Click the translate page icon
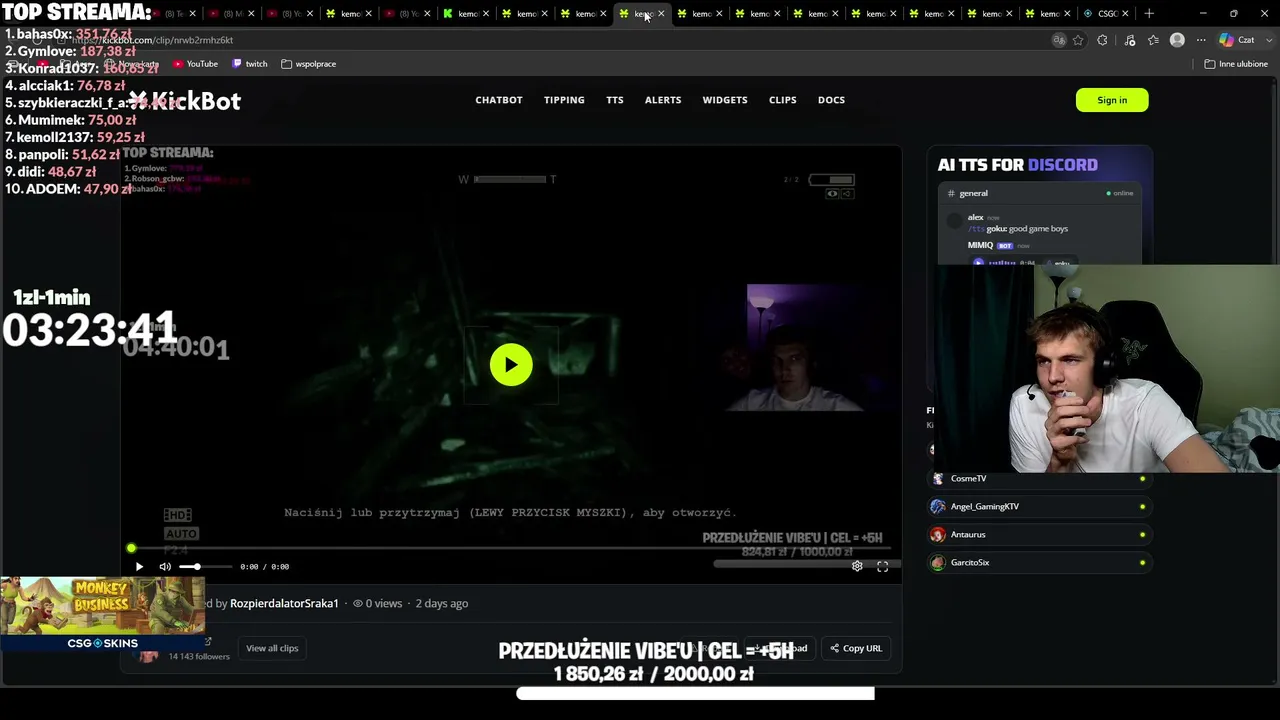 (1059, 40)
